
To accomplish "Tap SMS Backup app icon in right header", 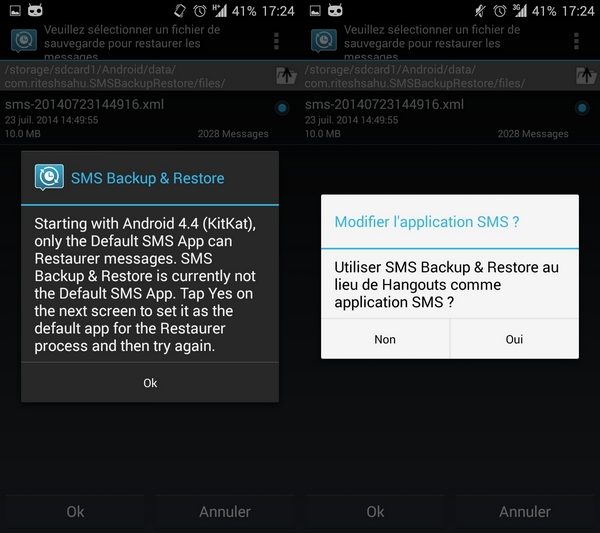I will 324,41.
